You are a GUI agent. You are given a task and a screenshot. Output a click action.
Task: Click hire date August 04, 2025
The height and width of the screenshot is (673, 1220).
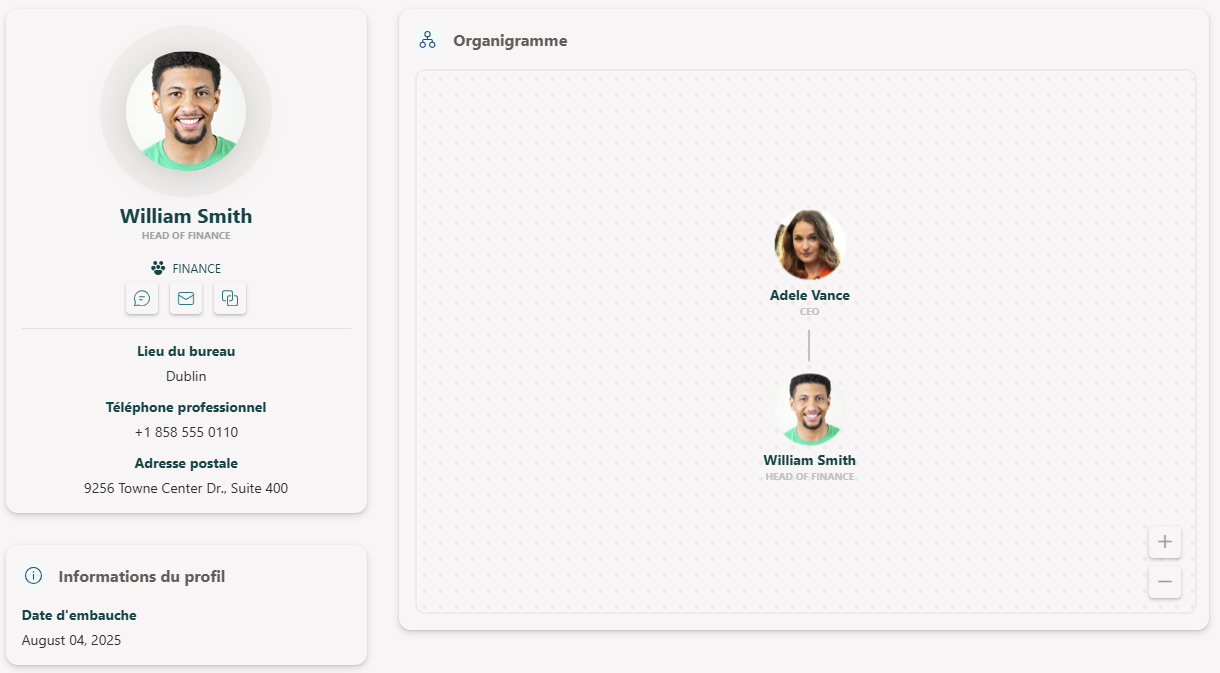(x=71, y=640)
